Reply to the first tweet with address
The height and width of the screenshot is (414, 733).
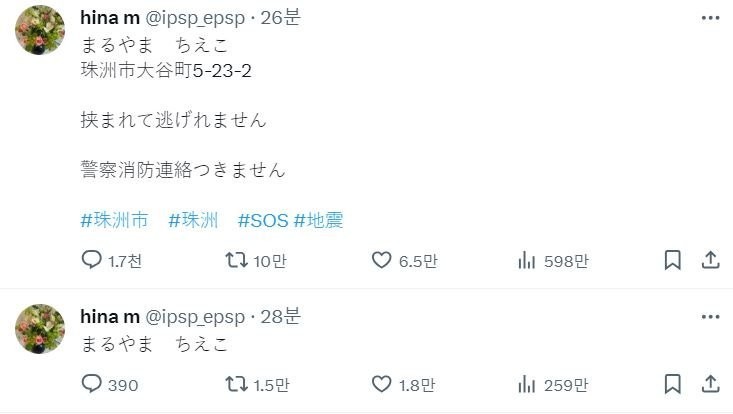[91, 261]
